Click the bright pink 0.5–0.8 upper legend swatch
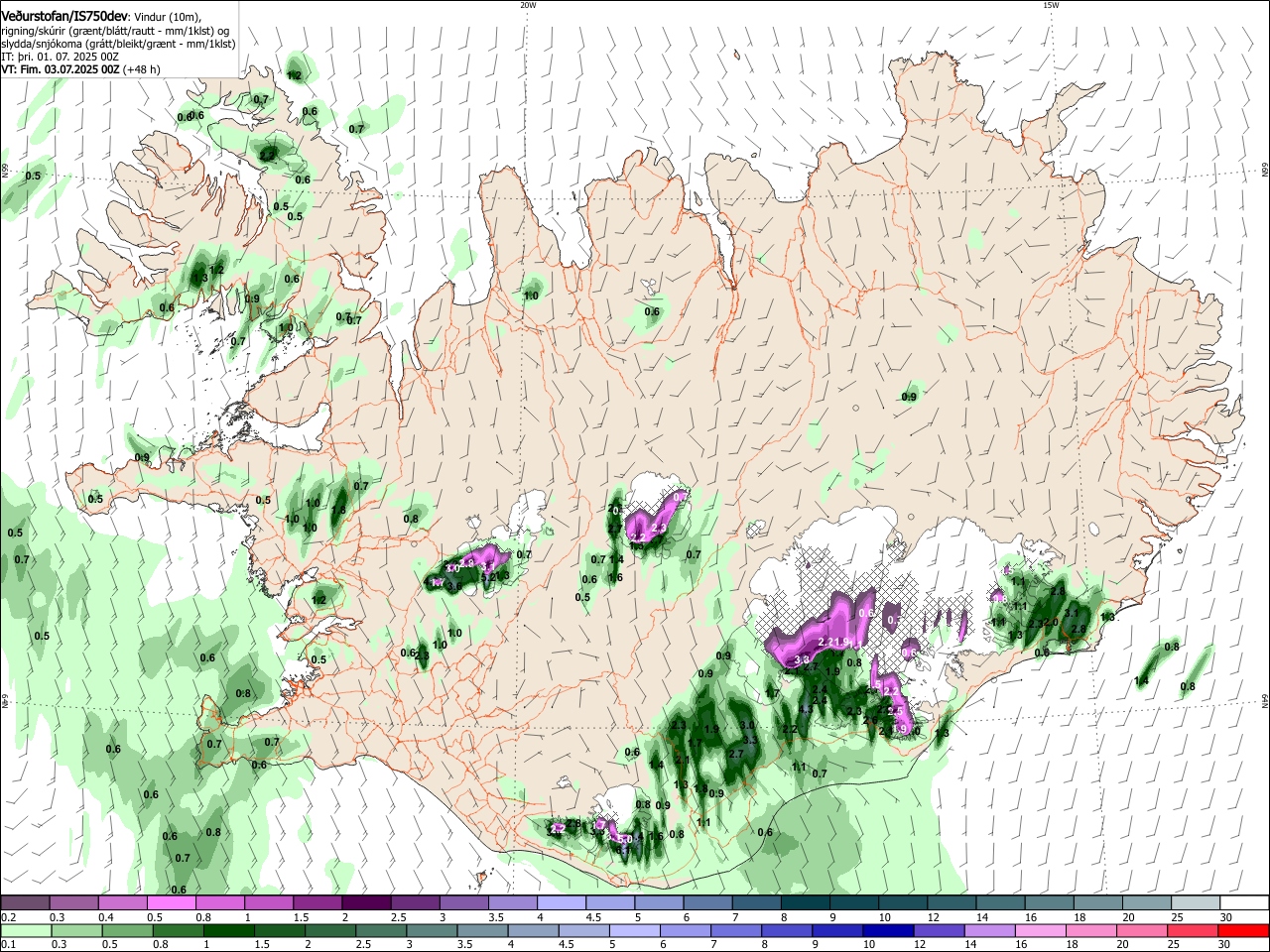This screenshot has width=1270, height=952. (x=171, y=902)
